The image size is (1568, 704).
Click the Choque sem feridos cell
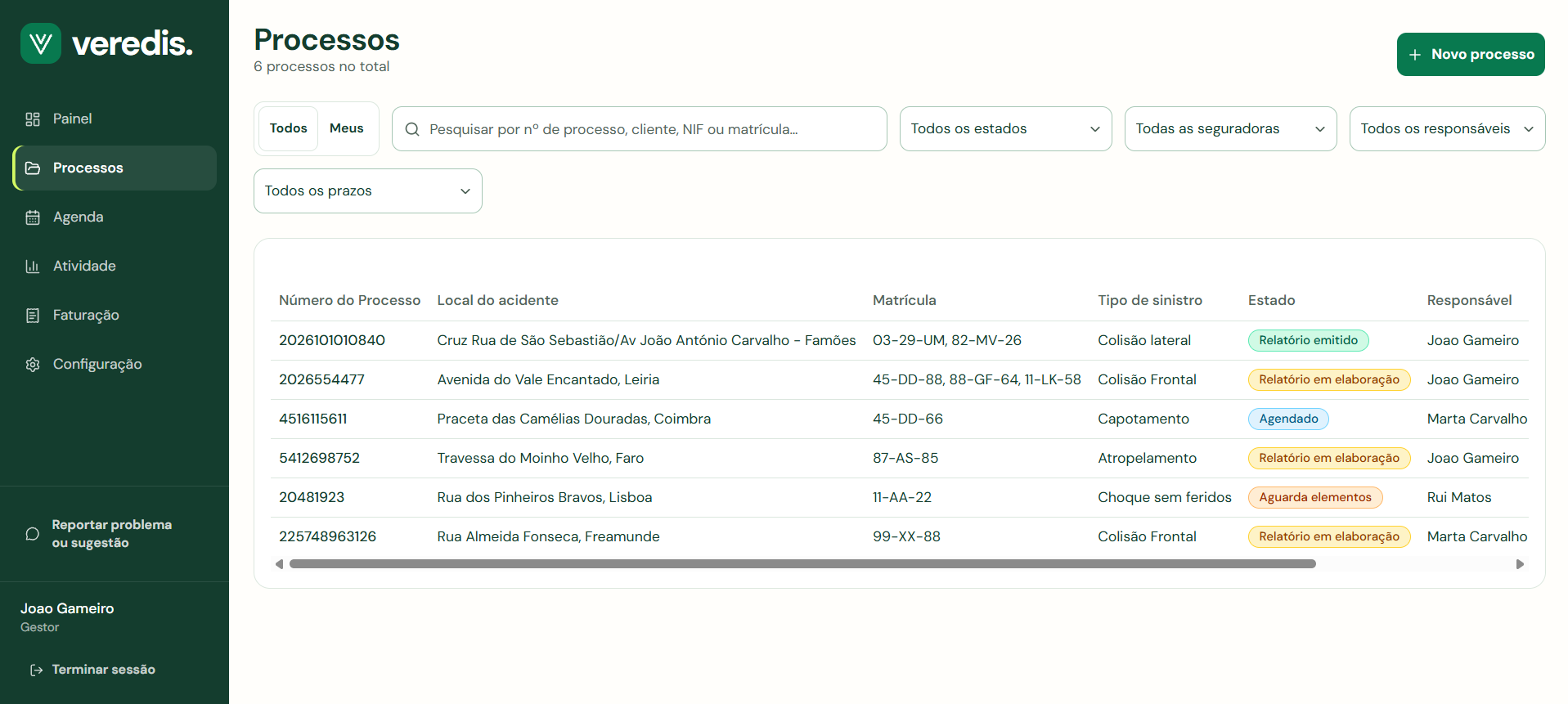pos(1165,498)
